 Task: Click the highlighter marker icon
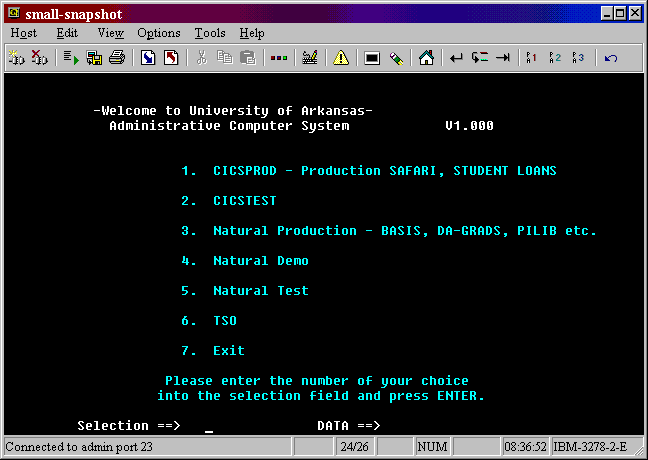pyautogui.click(x=396, y=58)
